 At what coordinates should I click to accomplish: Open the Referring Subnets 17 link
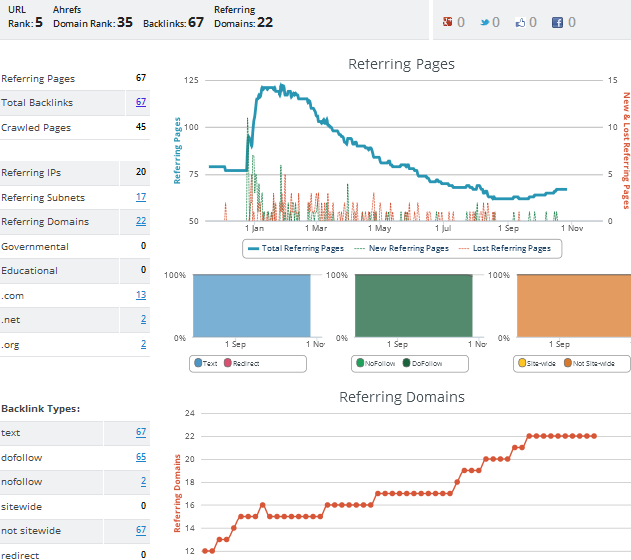click(141, 197)
